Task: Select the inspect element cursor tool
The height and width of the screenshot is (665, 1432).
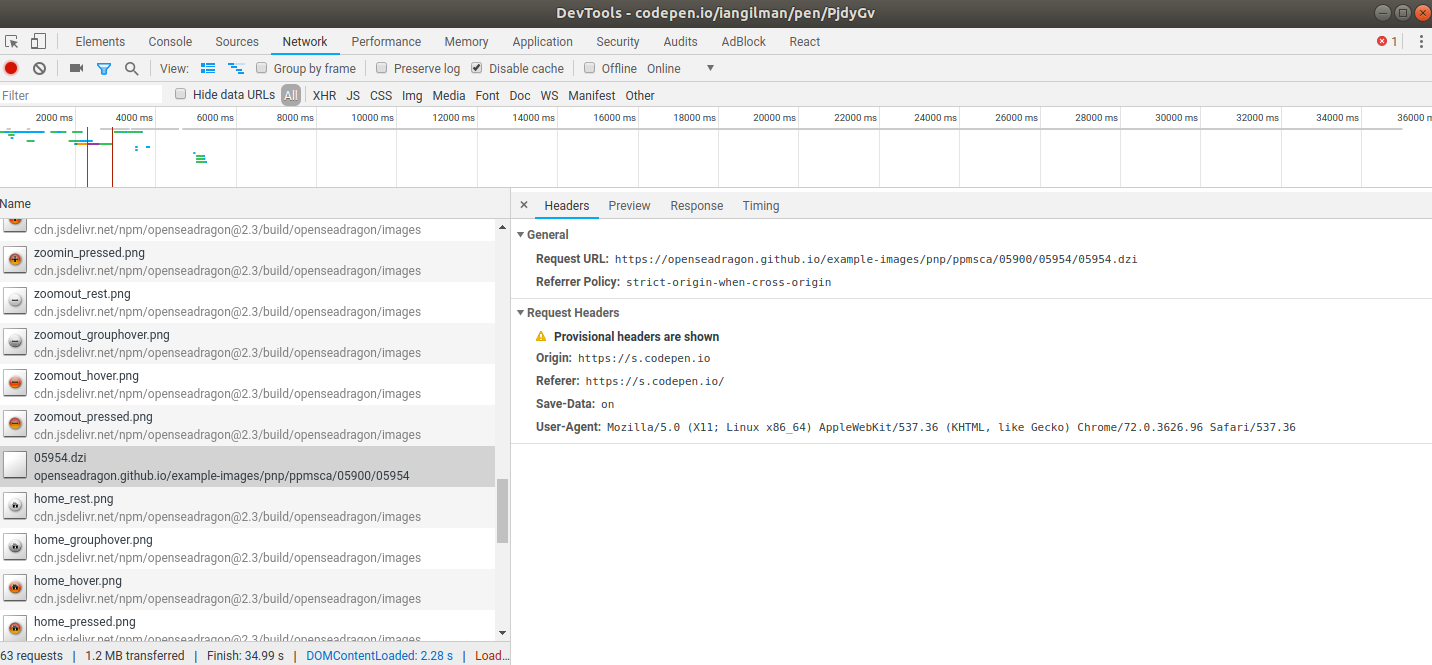Action: (x=12, y=41)
